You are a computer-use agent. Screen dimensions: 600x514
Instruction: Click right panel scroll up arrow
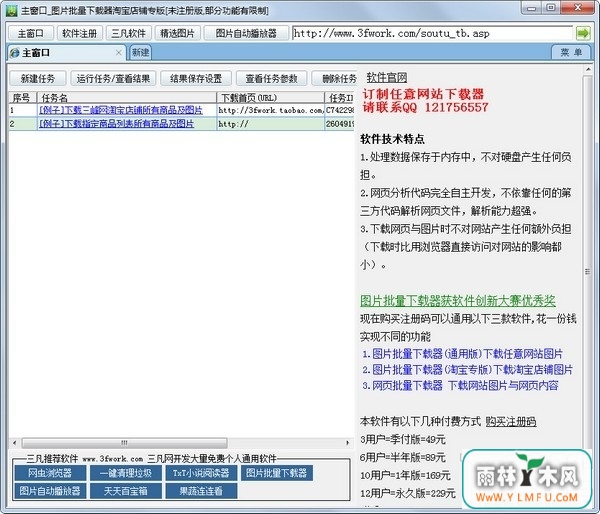tap(588, 70)
